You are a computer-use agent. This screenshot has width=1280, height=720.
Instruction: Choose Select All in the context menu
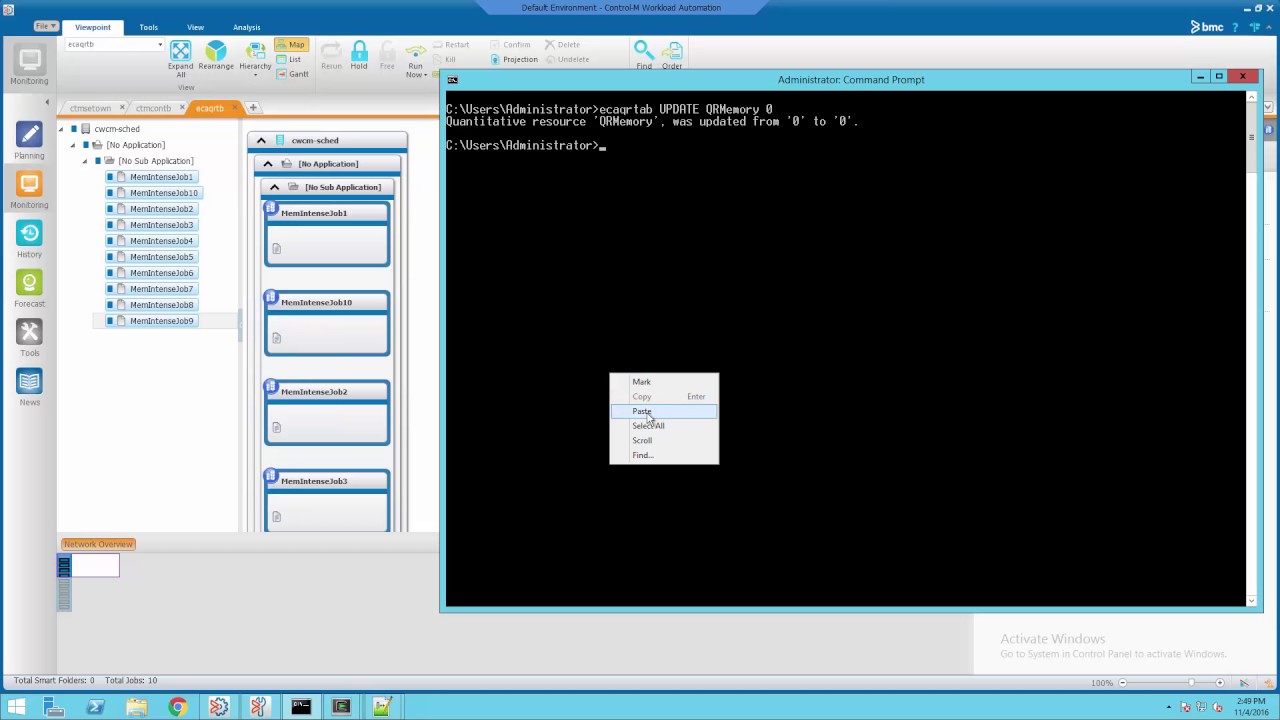(648, 426)
